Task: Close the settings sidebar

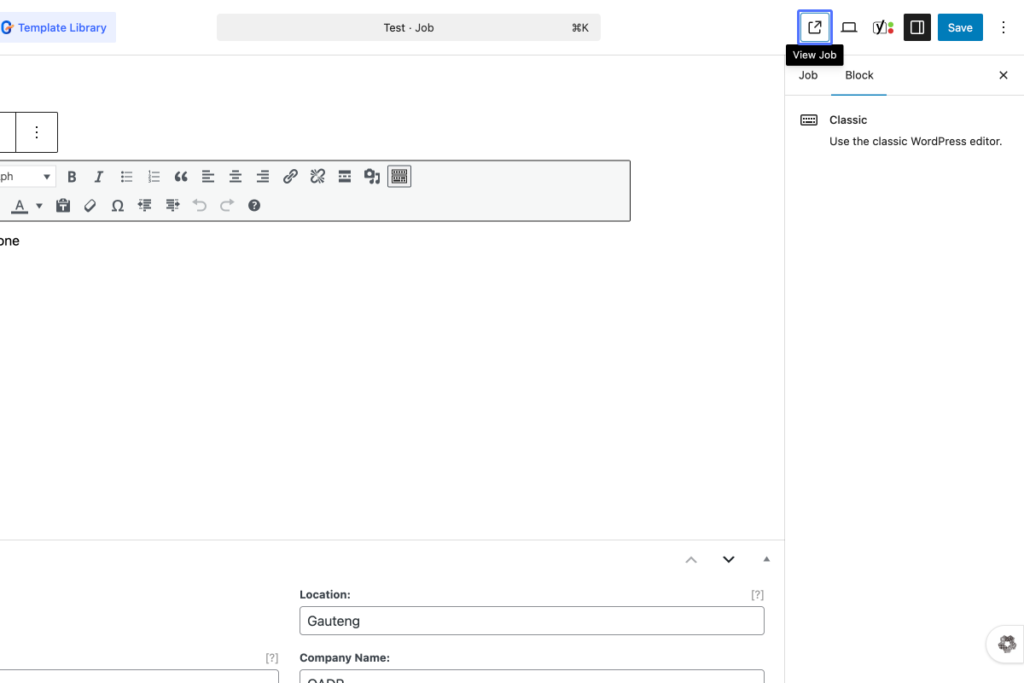Action: tap(1003, 75)
